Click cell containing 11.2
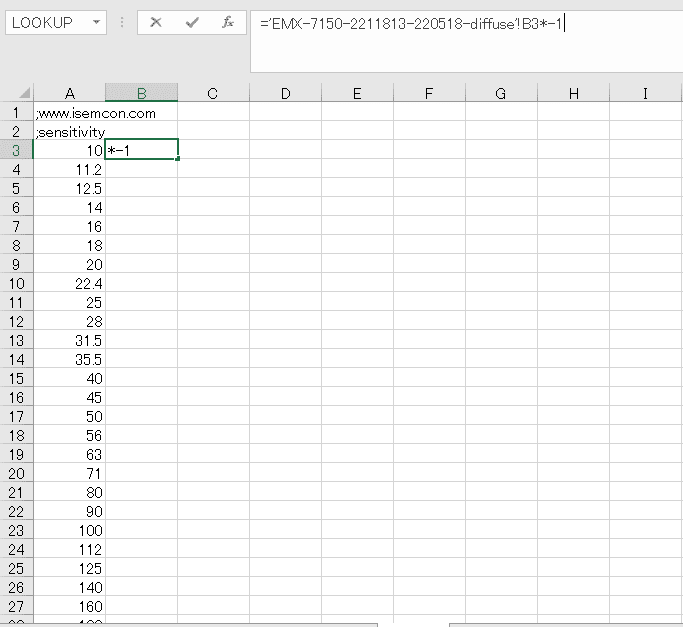The width and height of the screenshot is (683, 627). (x=69, y=169)
